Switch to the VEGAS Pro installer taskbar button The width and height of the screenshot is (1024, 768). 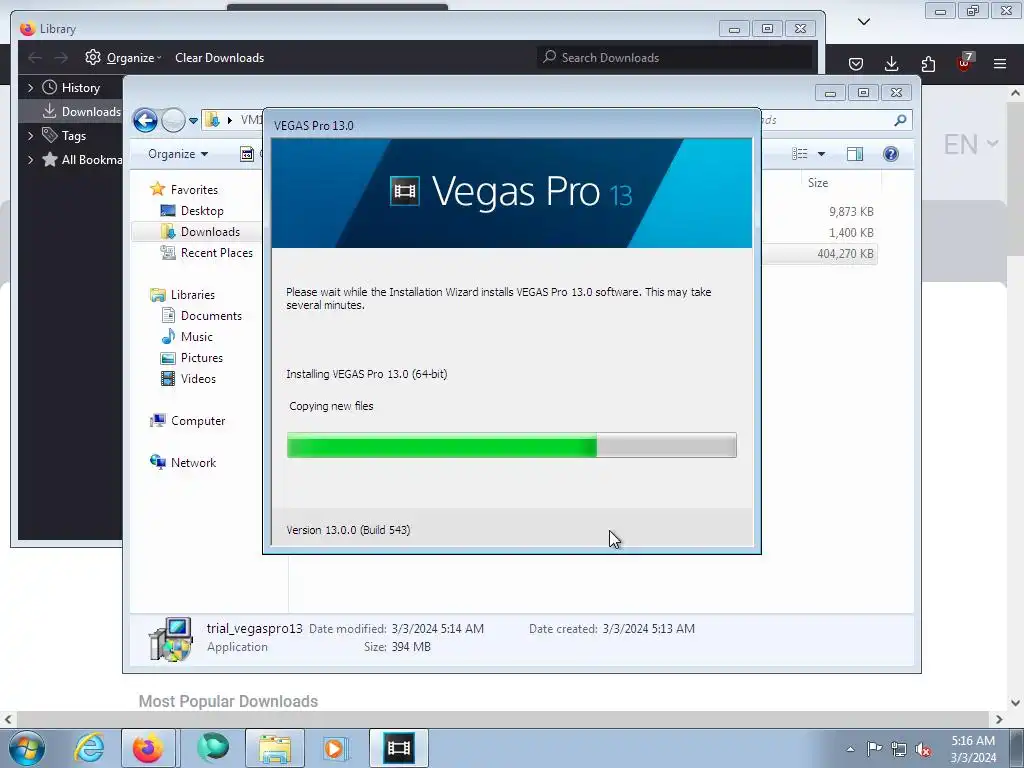[x=399, y=748]
